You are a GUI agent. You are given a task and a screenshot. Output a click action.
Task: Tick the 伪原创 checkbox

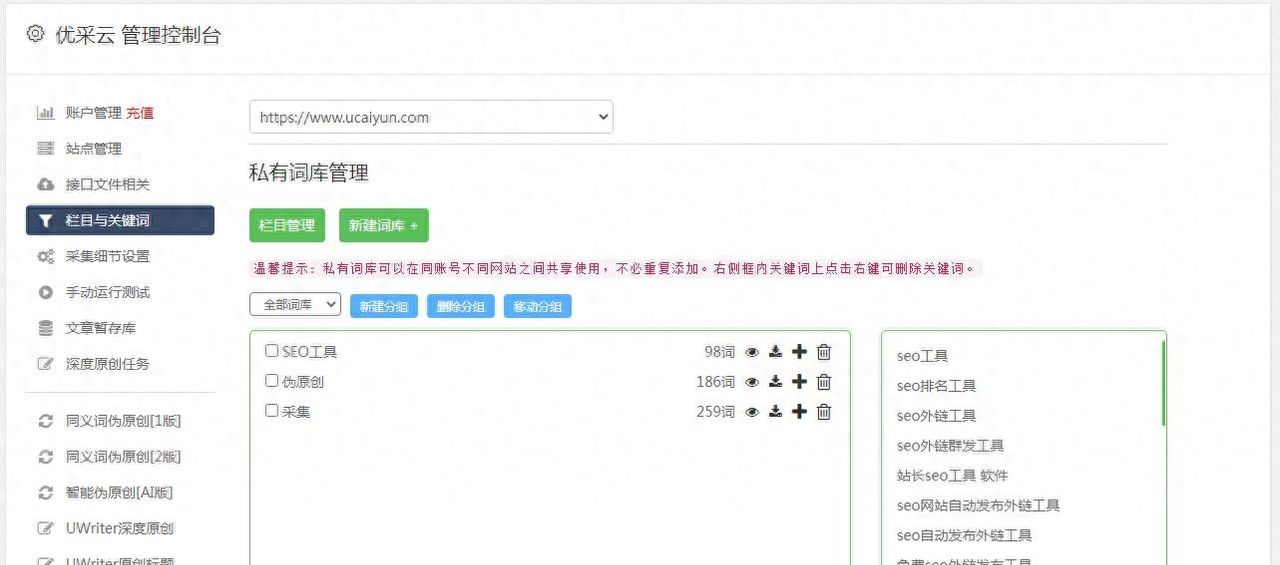click(x=271, y=381)
